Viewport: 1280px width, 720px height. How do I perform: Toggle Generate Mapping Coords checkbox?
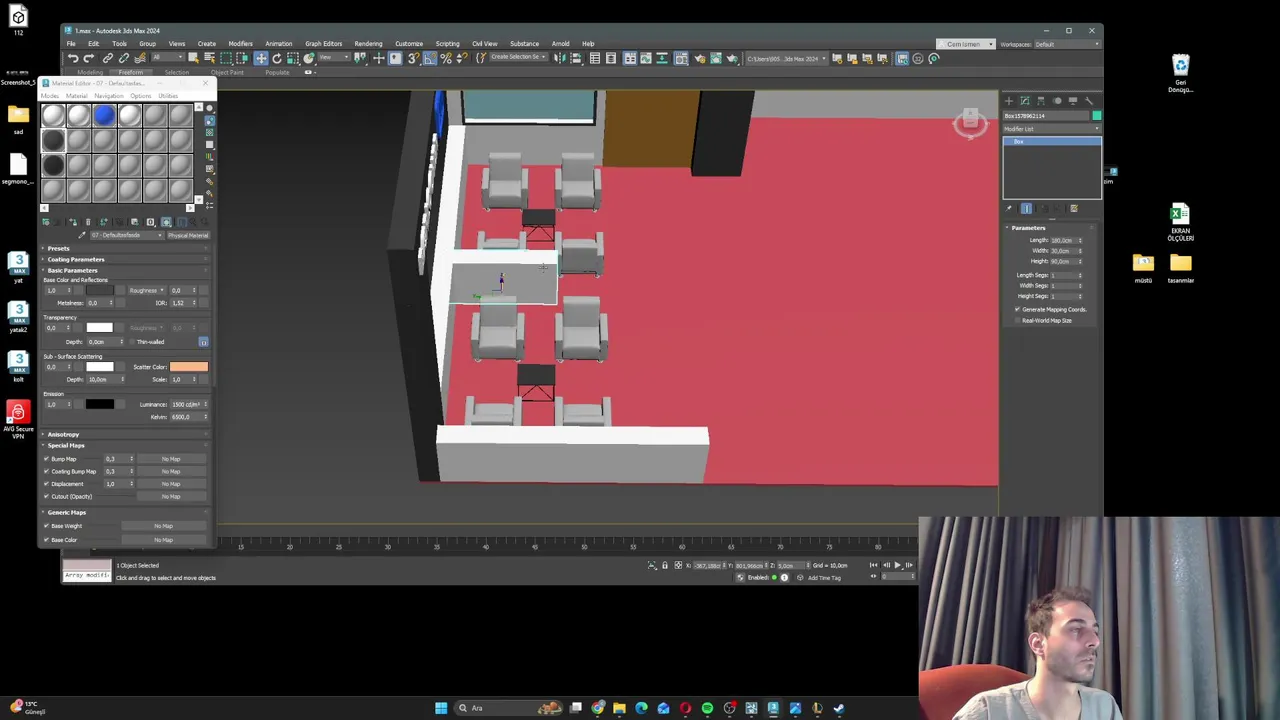(1018, 309)
